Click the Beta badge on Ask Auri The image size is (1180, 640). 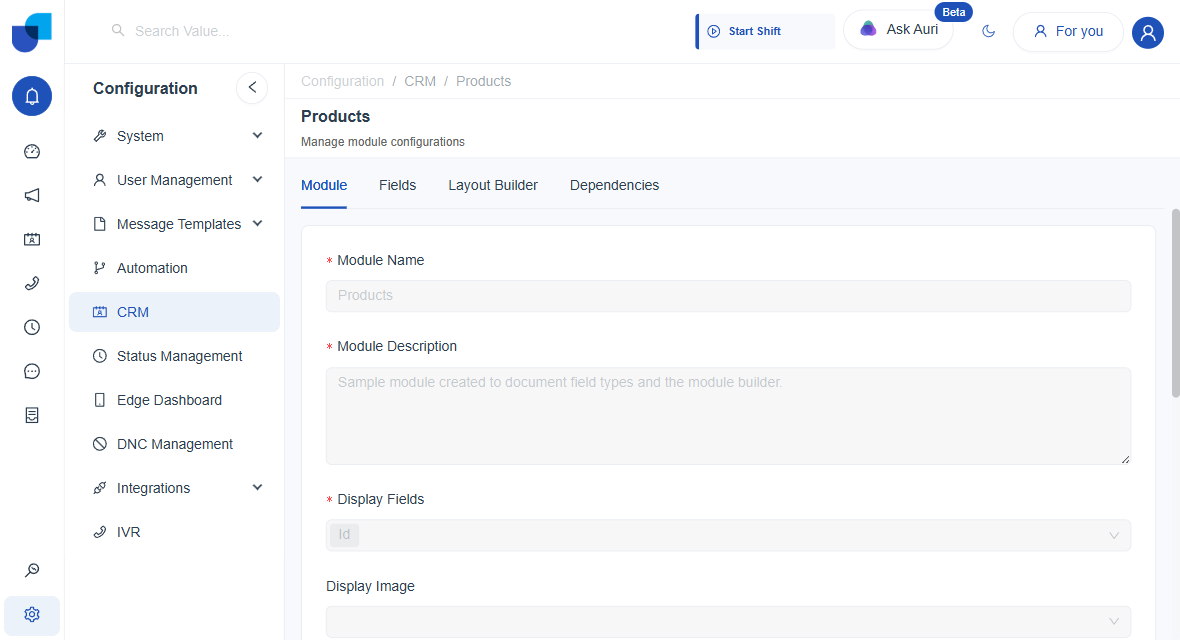click(x=953, y=12)
